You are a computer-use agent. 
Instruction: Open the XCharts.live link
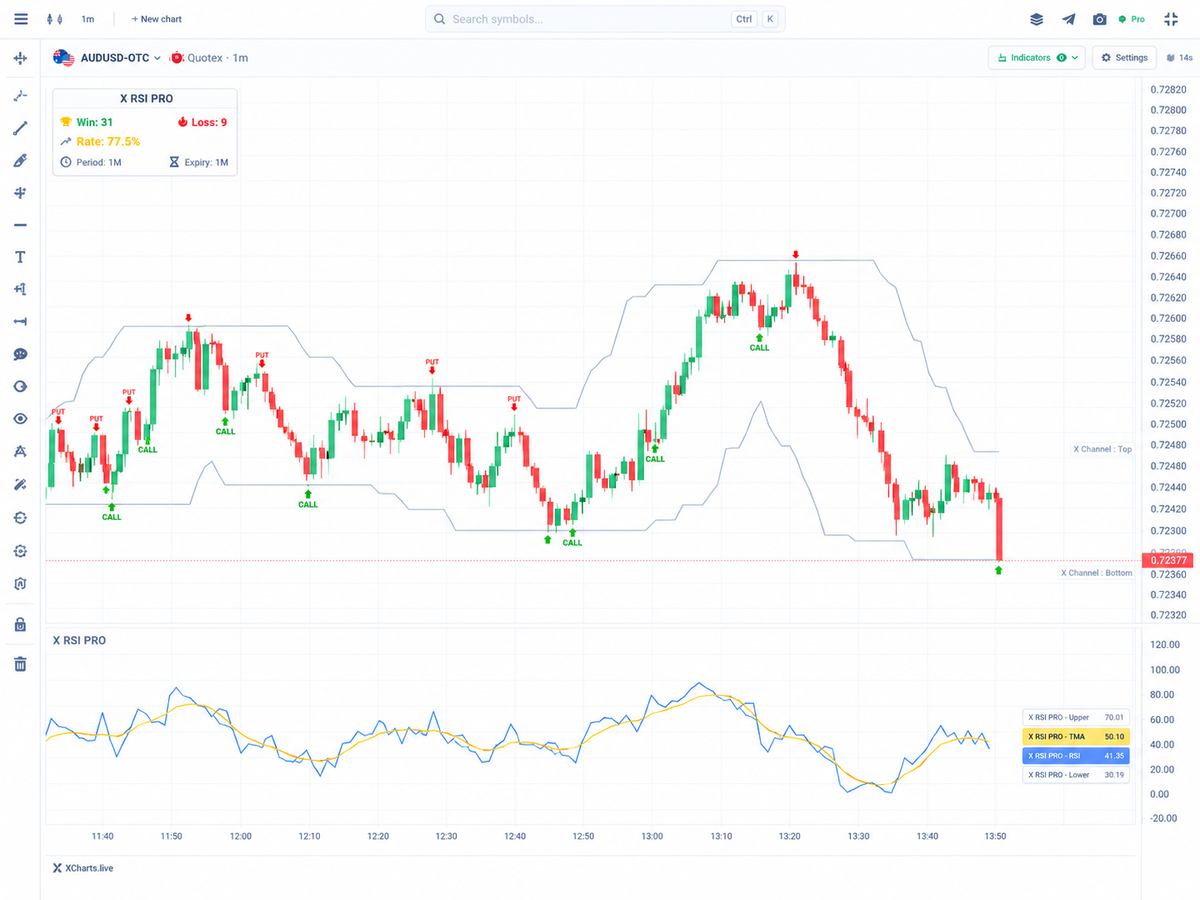click(x=83, y=868)
